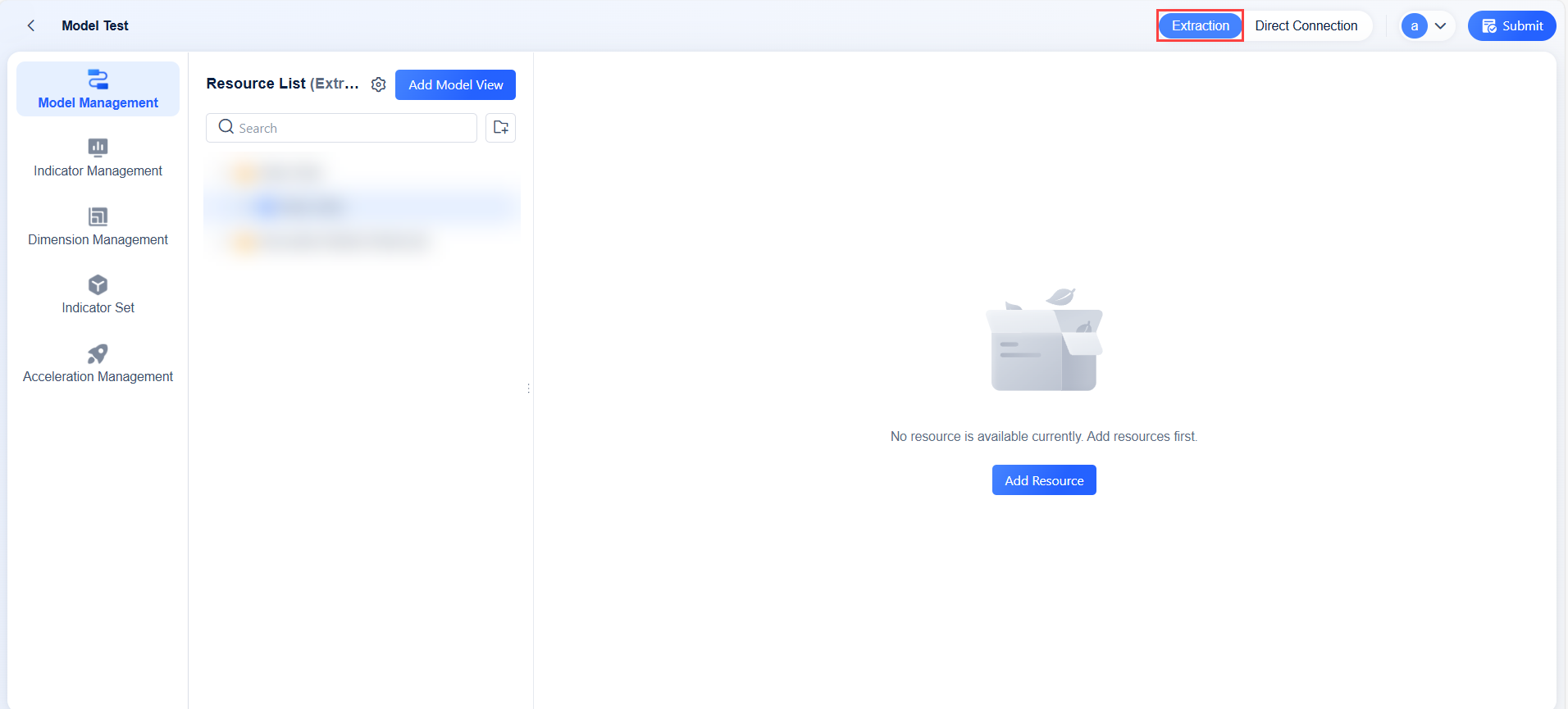The width and height of the screenshot is (1568, 709).
Task: Open Resource List settings gear
Action: 378,84
